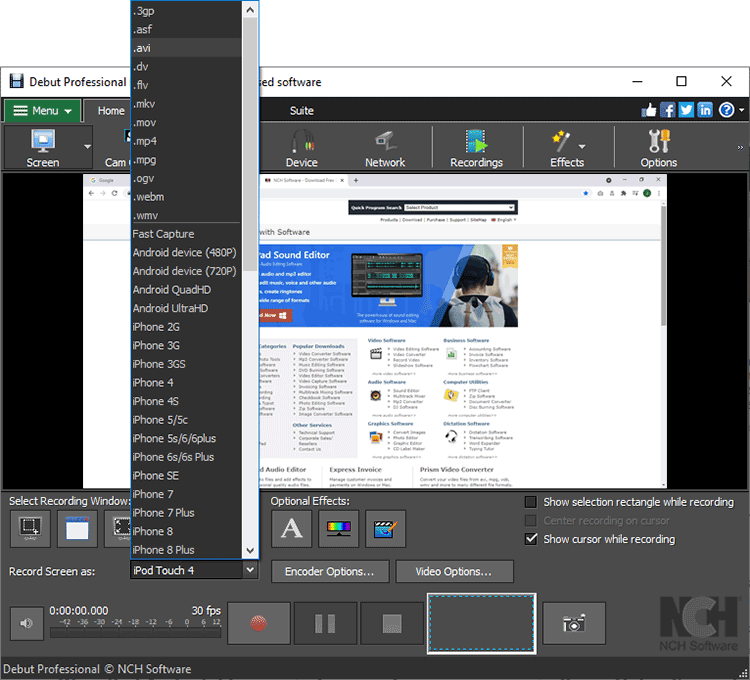Screen dimensions: 750x680
Task: Choose Fast Capture preset
Action: [186, 234]
